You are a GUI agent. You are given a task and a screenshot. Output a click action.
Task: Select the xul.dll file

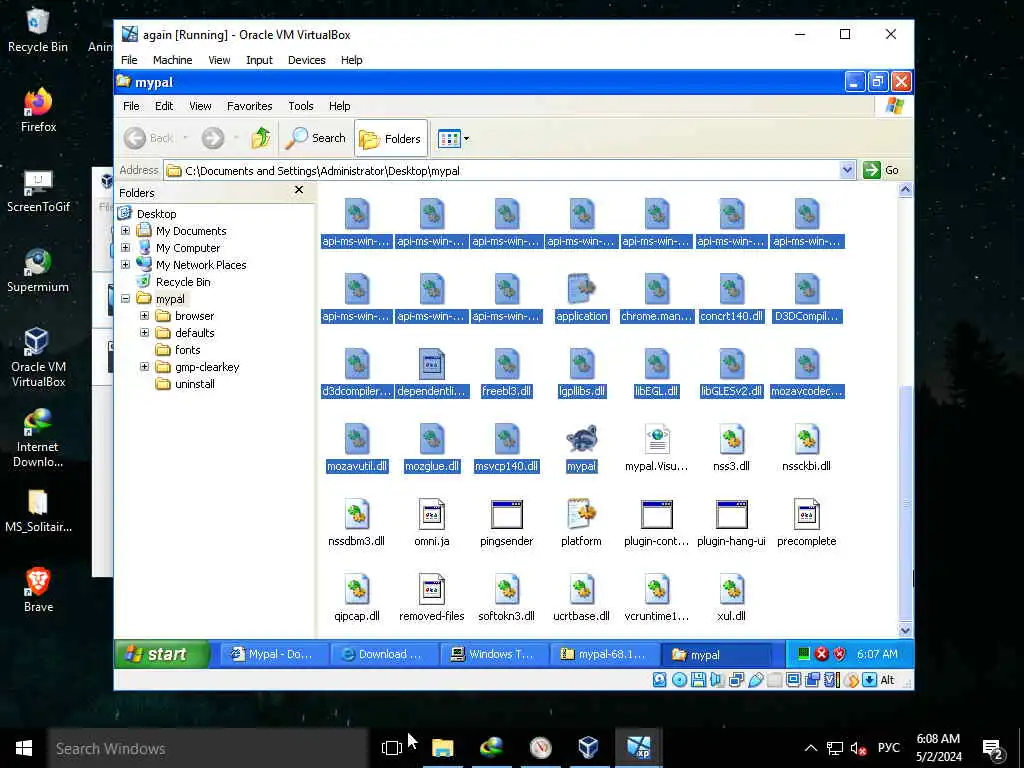[731, 599]
